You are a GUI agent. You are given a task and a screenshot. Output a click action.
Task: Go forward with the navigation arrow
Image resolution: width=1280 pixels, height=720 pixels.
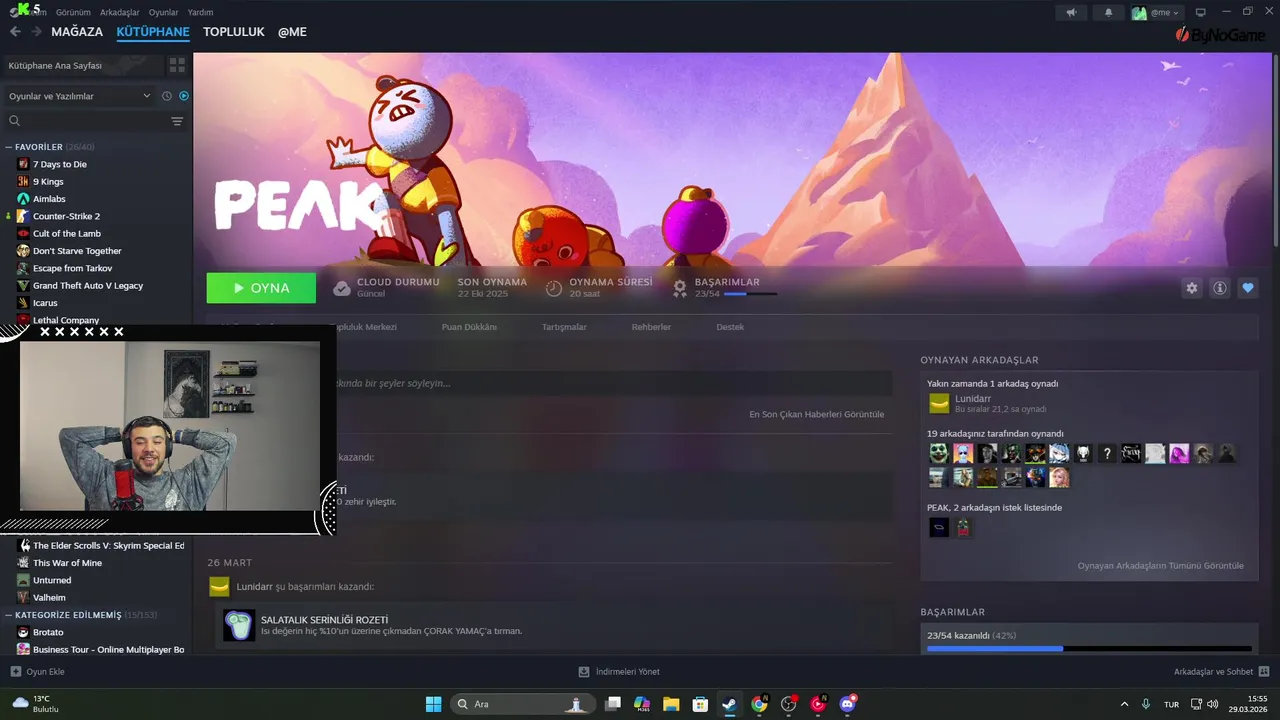pyautogui.click(x=36, y=32)
